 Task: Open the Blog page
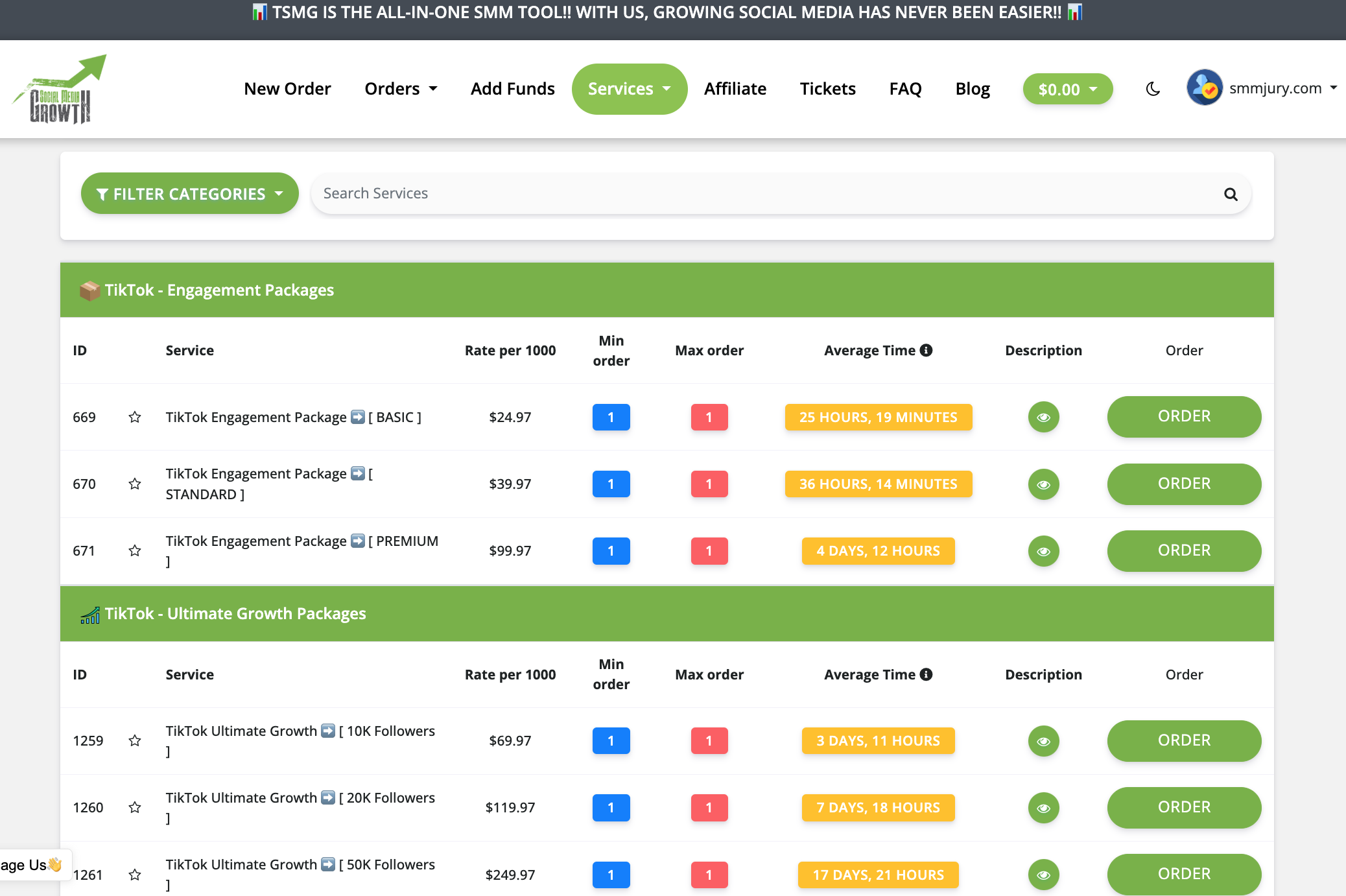[973, 89]
